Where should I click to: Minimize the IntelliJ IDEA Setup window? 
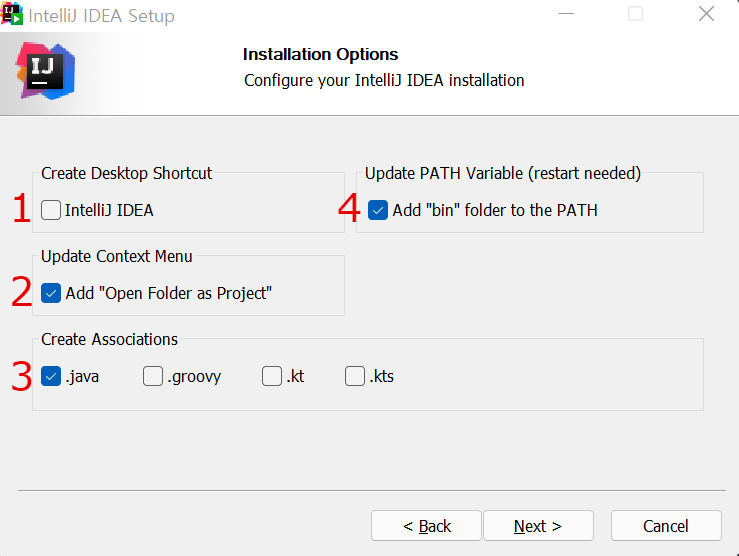pyautogui.click(x=567, y=14)
